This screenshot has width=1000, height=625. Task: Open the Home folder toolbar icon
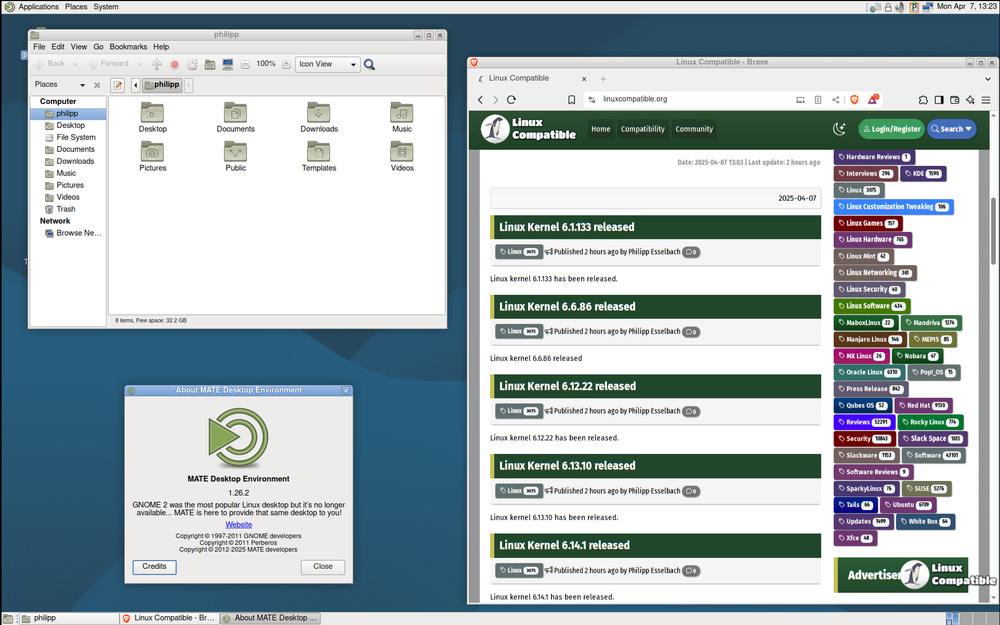(x=210, y=64)
